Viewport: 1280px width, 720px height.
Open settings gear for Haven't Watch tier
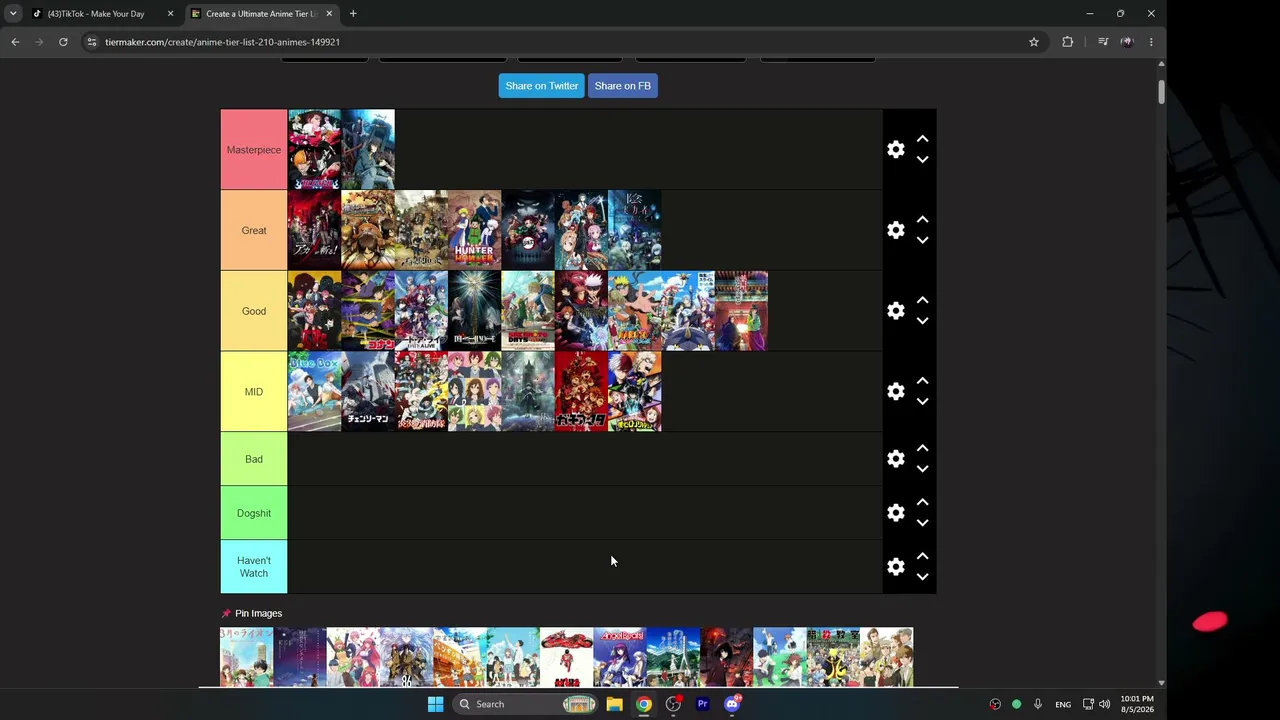pos(896,567)
